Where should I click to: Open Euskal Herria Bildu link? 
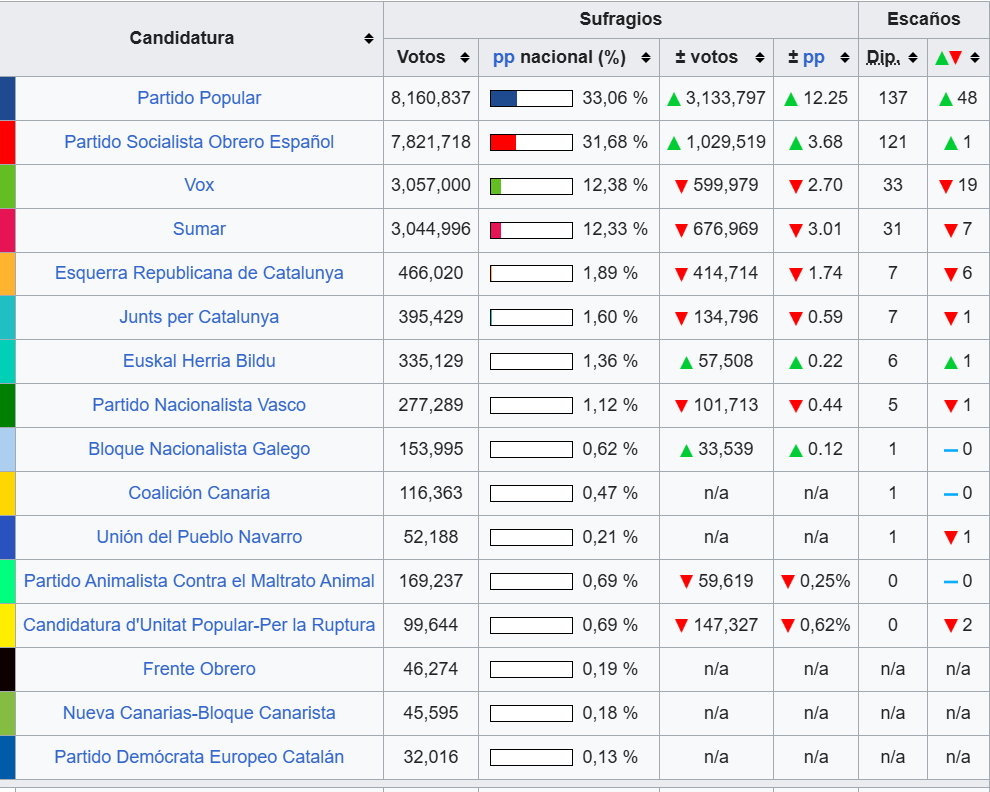point(199,361)
